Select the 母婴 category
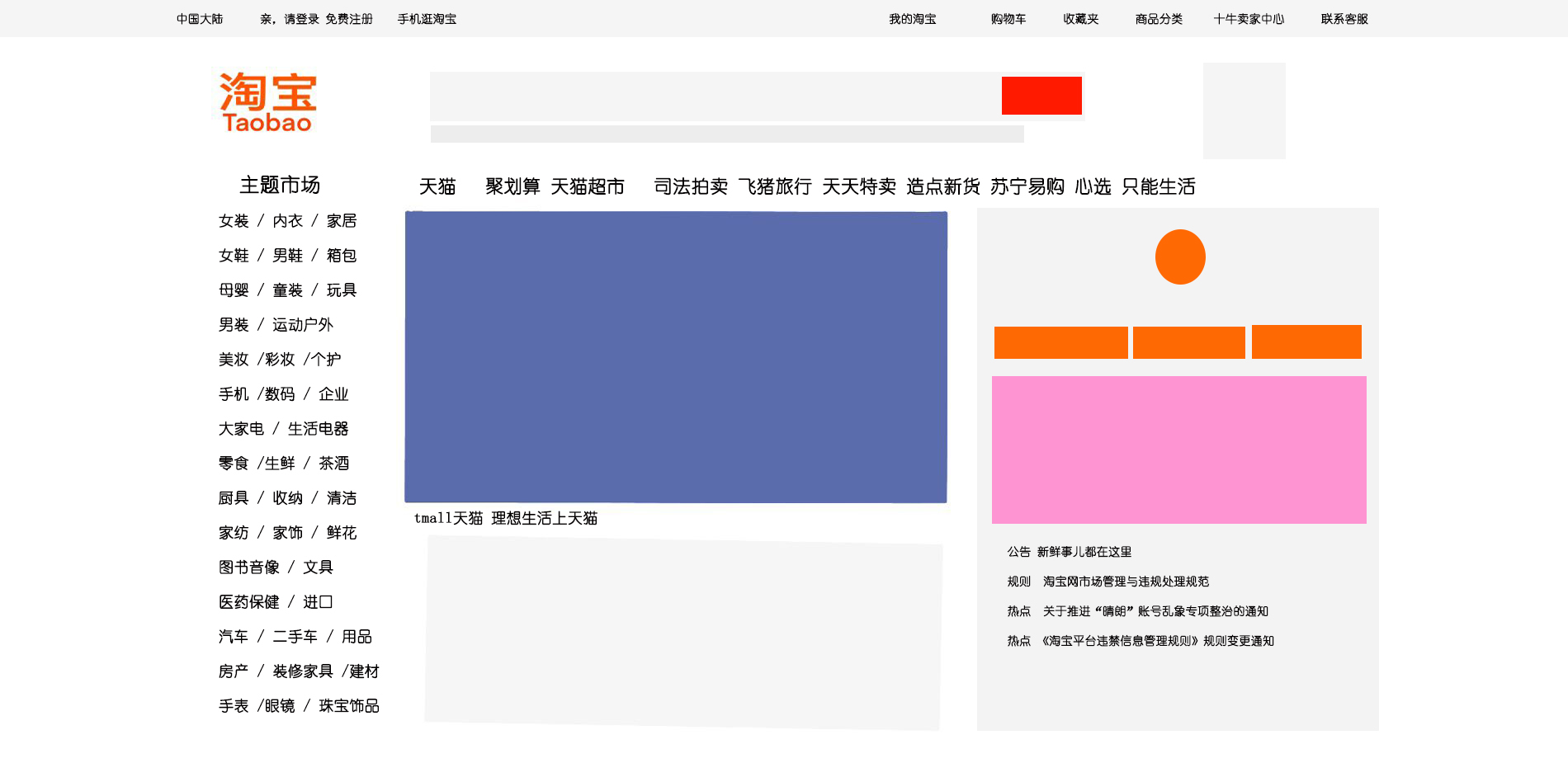This screenshot has width=1568, height=777. (x=234, y=290)
